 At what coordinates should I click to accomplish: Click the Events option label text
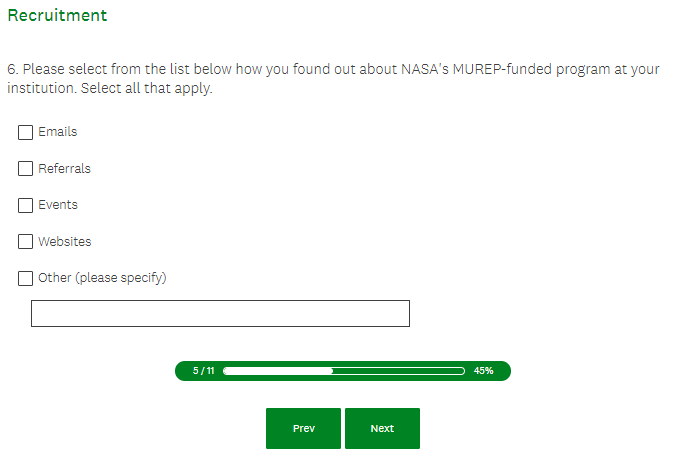(x=58, y=205)
